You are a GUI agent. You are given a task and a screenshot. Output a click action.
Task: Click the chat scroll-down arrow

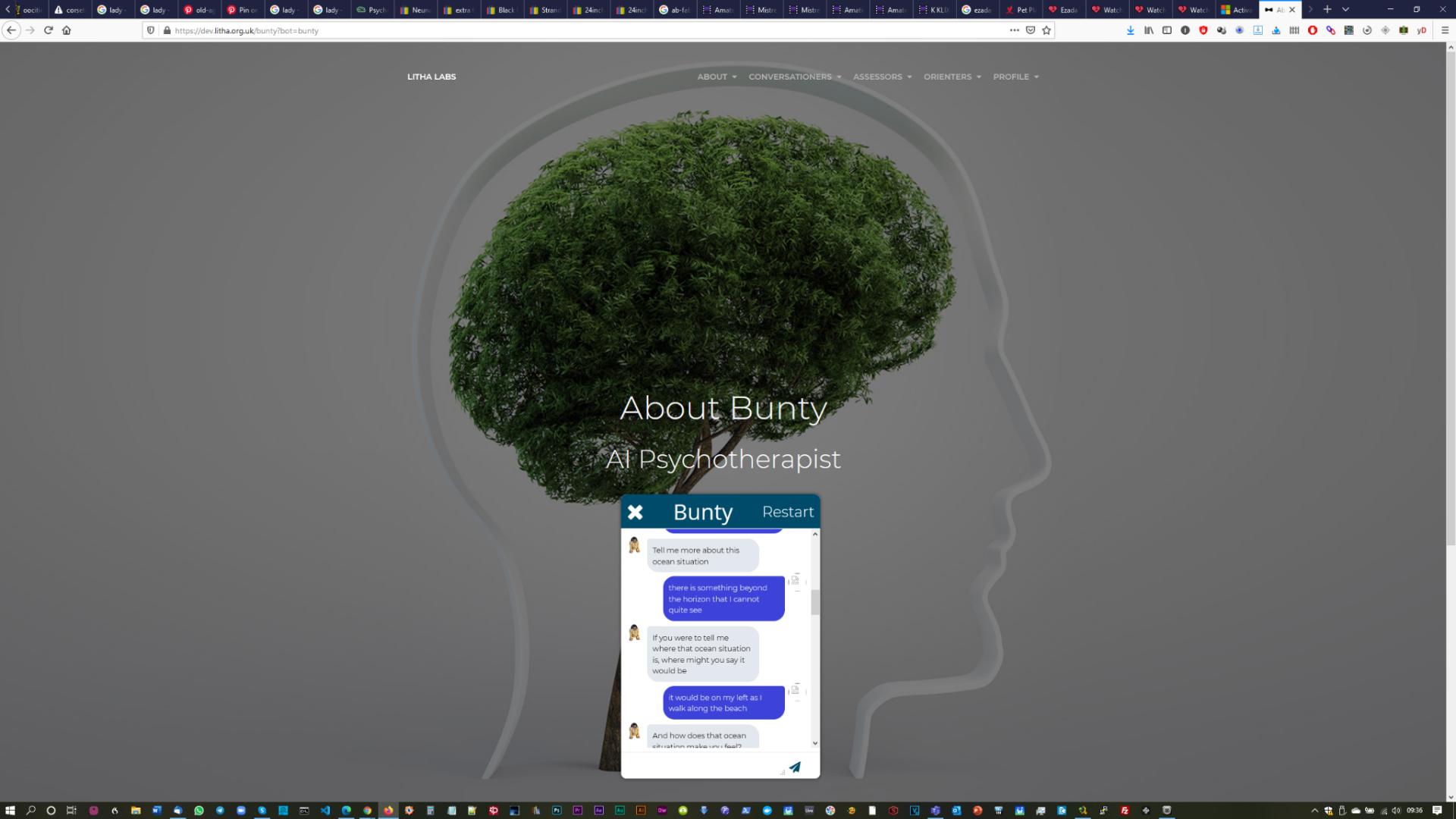coord(815,743)
